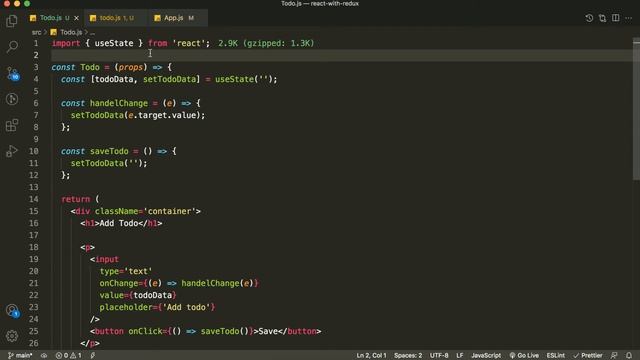
Task: Open the Extensions view
Action: [12, 125]
